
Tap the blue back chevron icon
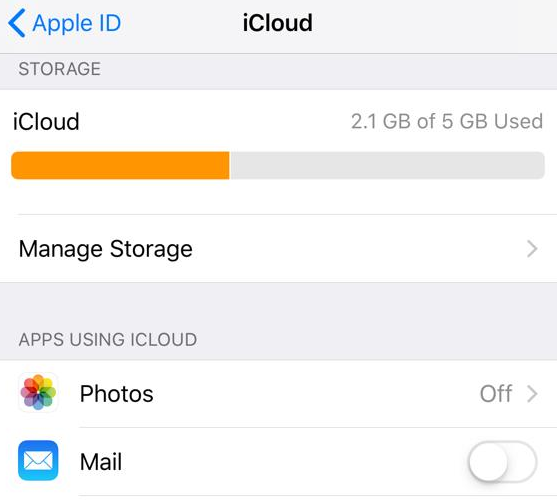(x=17, y=23)
